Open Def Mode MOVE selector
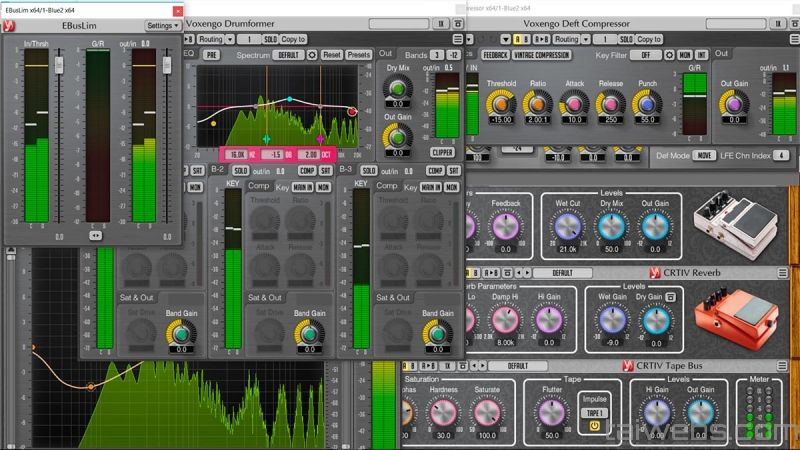The height and width of the screenshot is (450, 800). pyautogui.click(x=704, y=156)
